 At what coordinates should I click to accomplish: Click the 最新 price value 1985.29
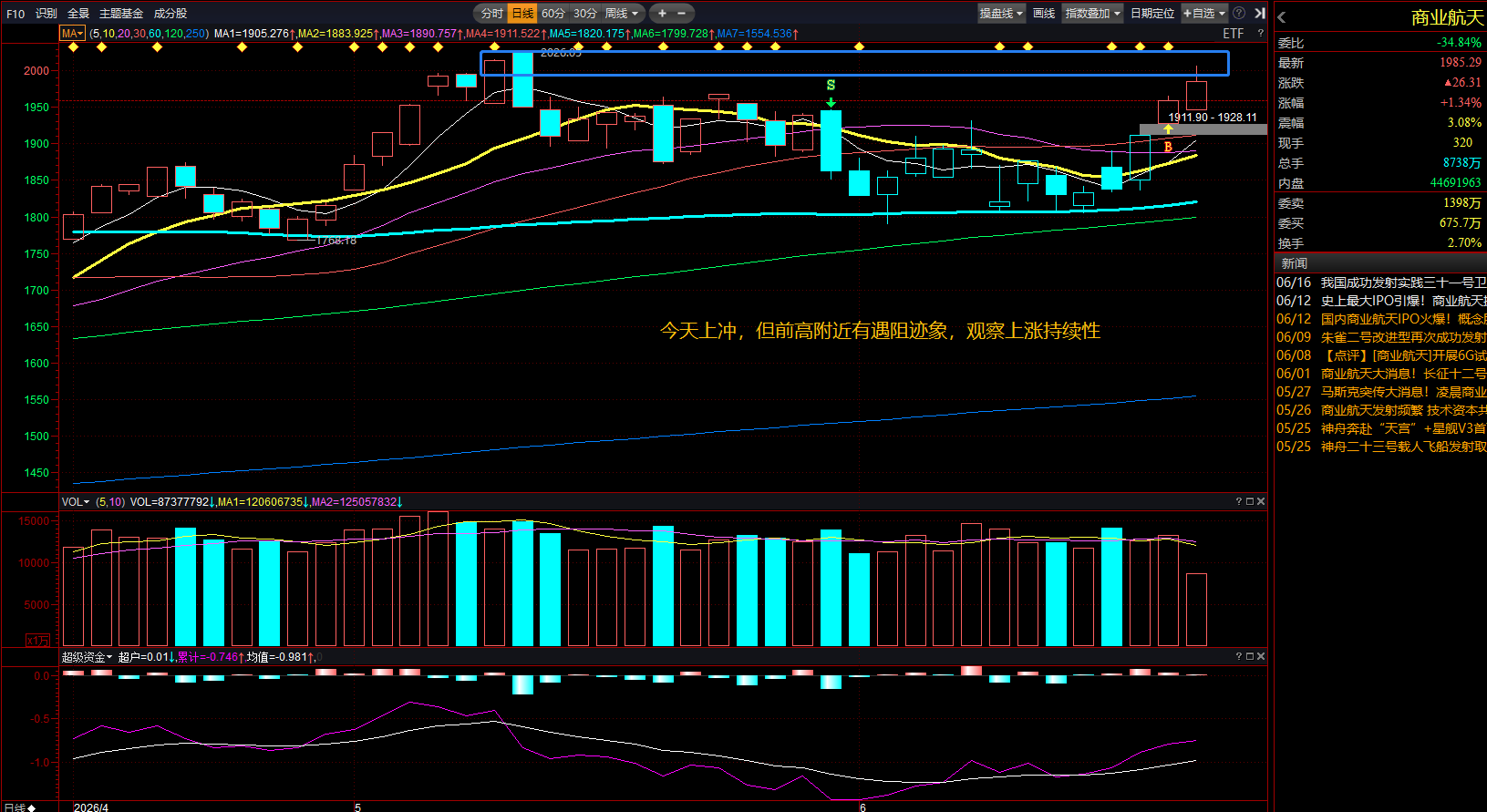1461,63
